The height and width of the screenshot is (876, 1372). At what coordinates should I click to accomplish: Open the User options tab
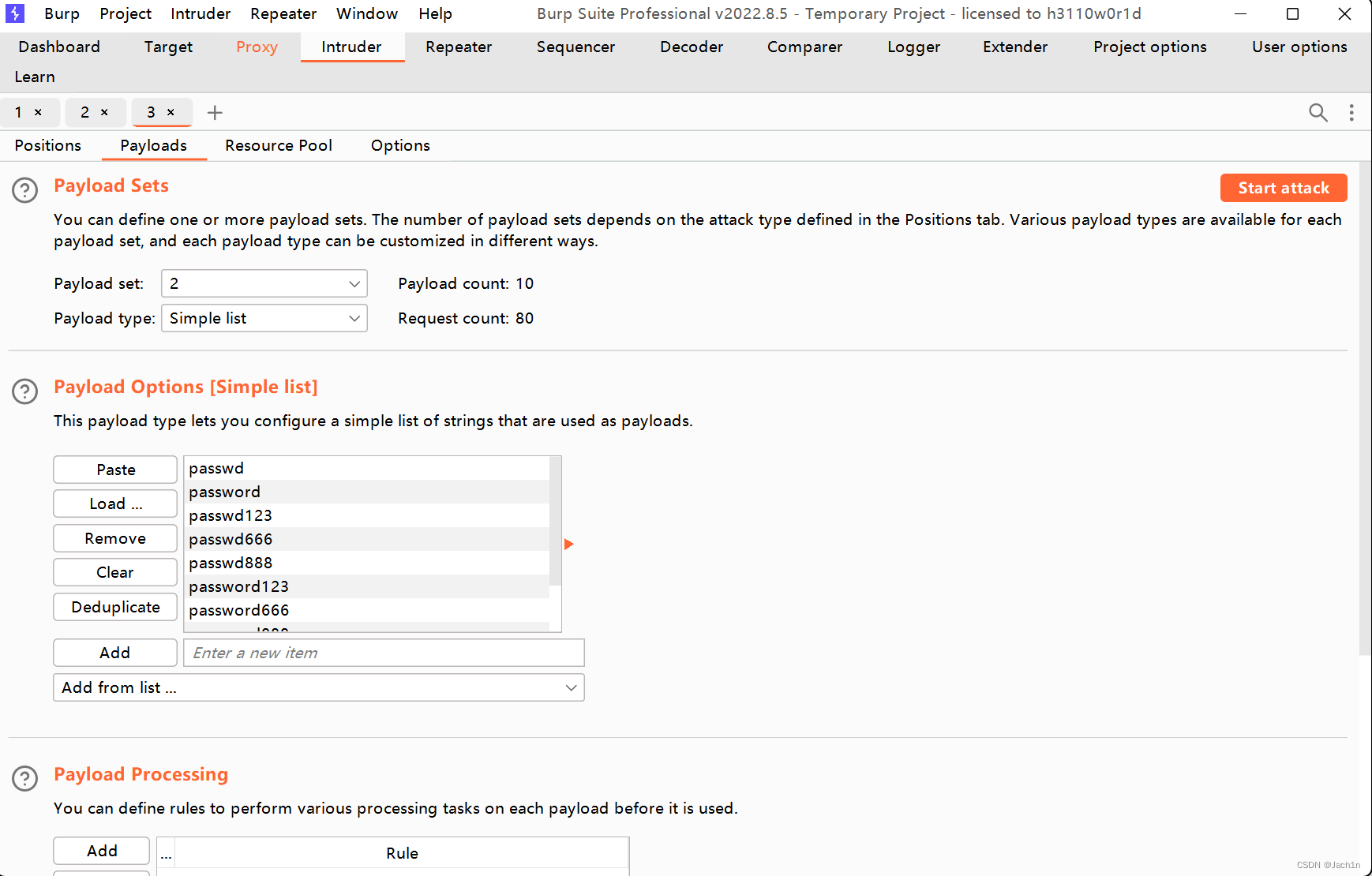pos(1299,47)
